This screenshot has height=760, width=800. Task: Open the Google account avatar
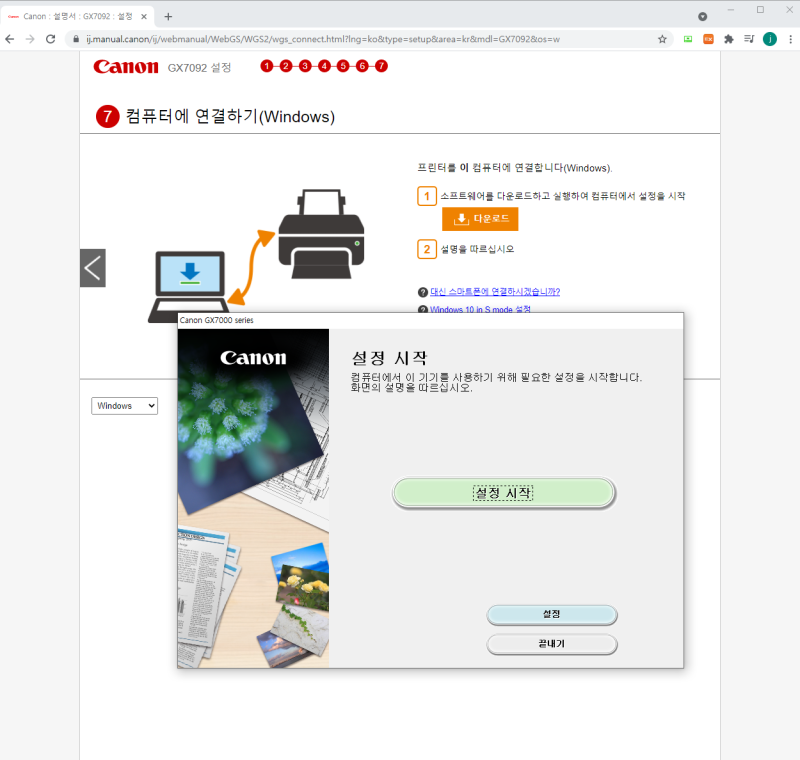pos(769,39)
